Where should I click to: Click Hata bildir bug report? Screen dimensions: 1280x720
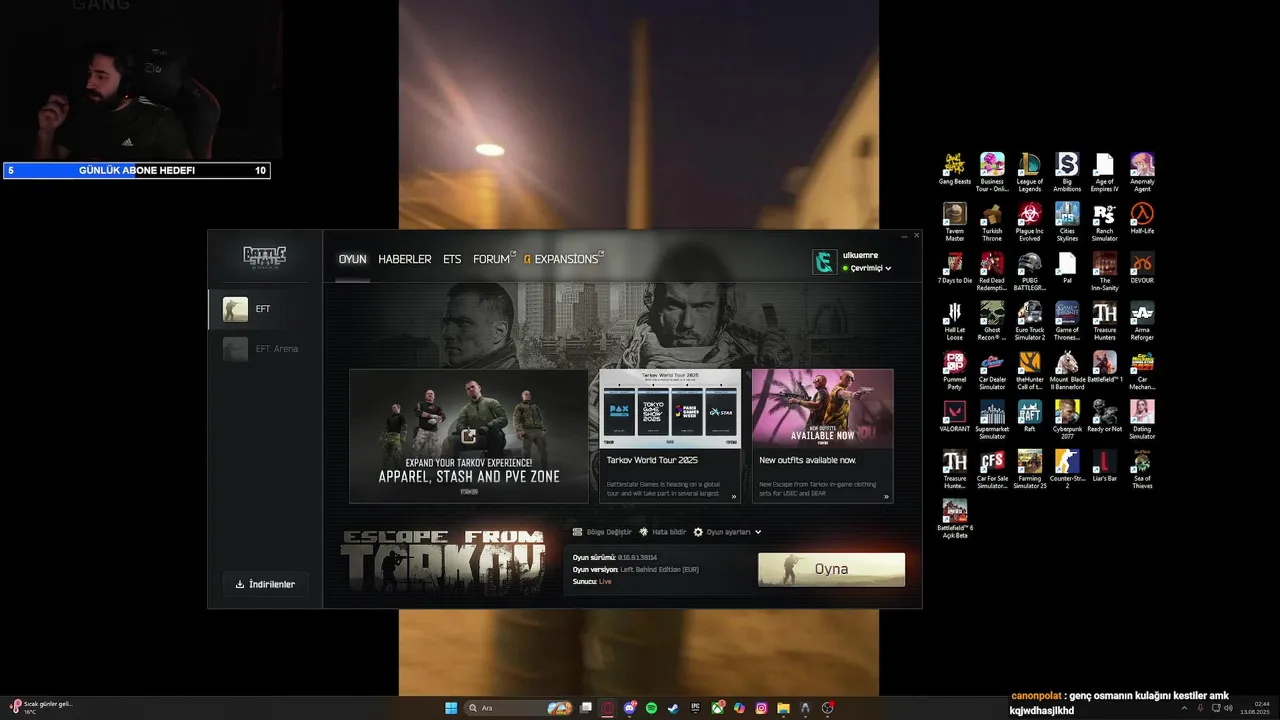tap(662, 532)
